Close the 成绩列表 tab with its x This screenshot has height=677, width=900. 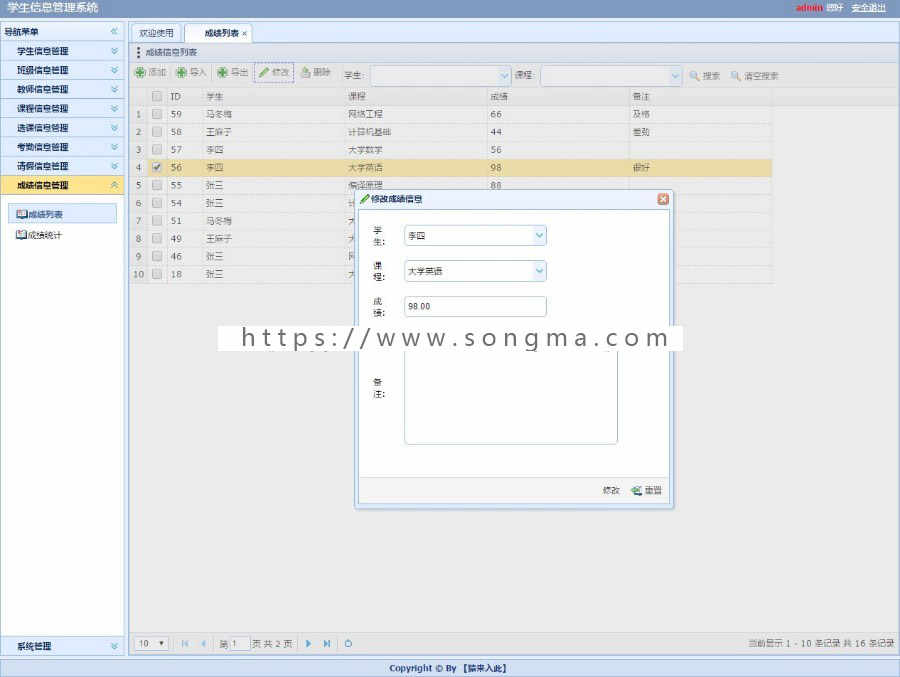(x=245, y=34)
